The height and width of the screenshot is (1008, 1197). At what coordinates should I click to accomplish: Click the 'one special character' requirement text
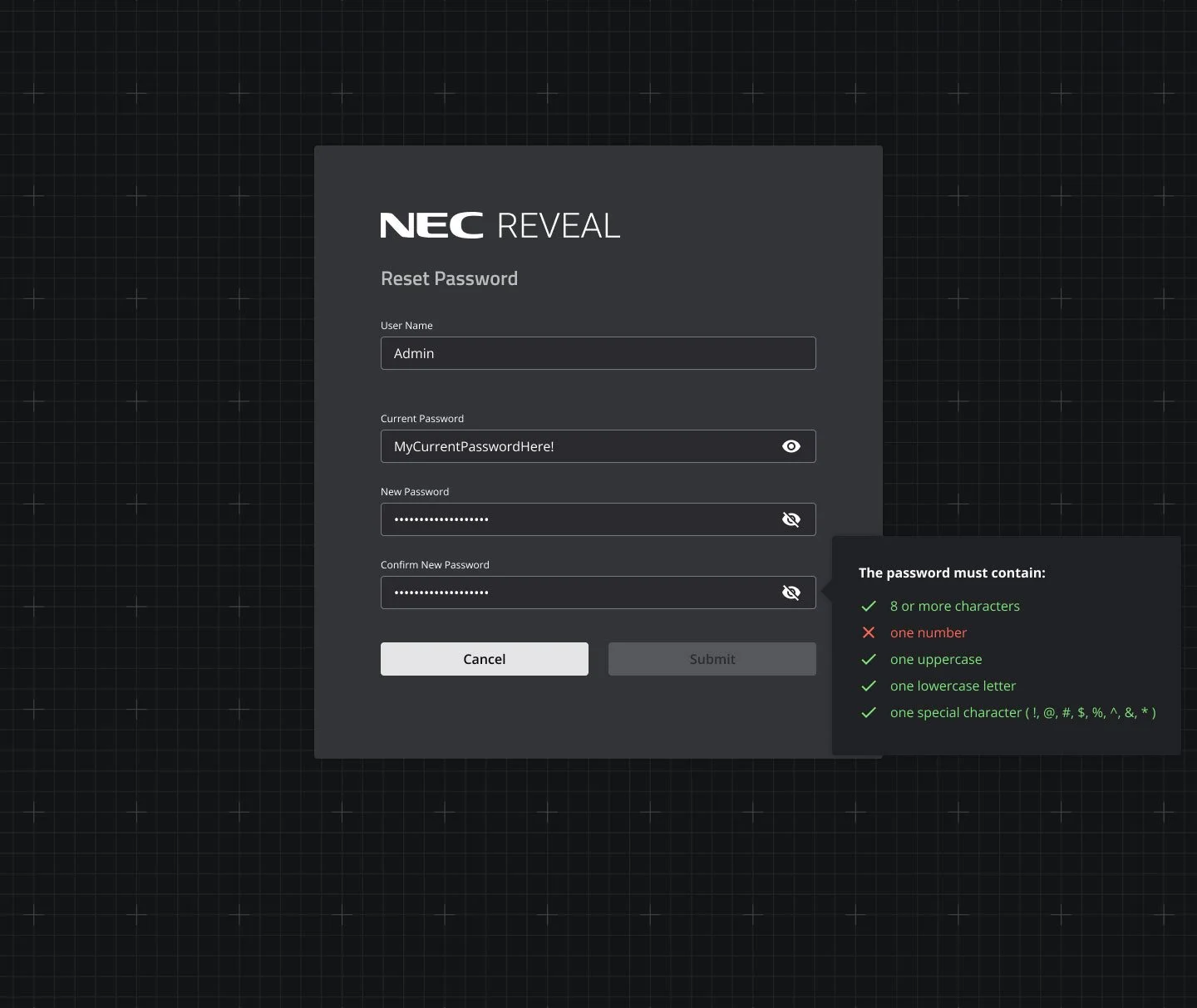coord(1023,712)
